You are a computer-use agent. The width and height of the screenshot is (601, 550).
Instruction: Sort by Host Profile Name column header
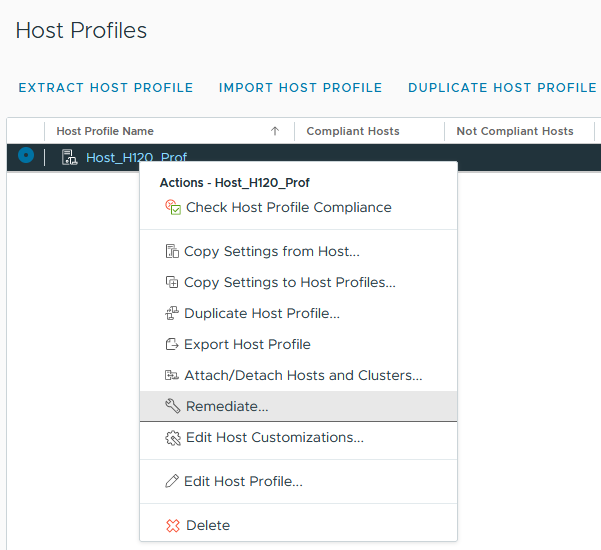click(105, 131)
